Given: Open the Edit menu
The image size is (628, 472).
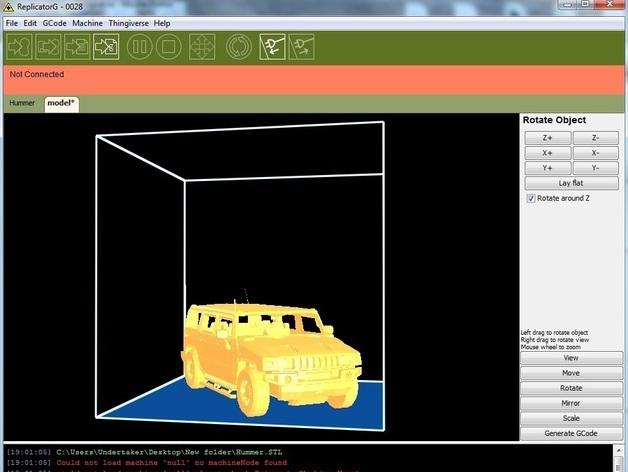Looking at the screenshot, I should [30, 23].
